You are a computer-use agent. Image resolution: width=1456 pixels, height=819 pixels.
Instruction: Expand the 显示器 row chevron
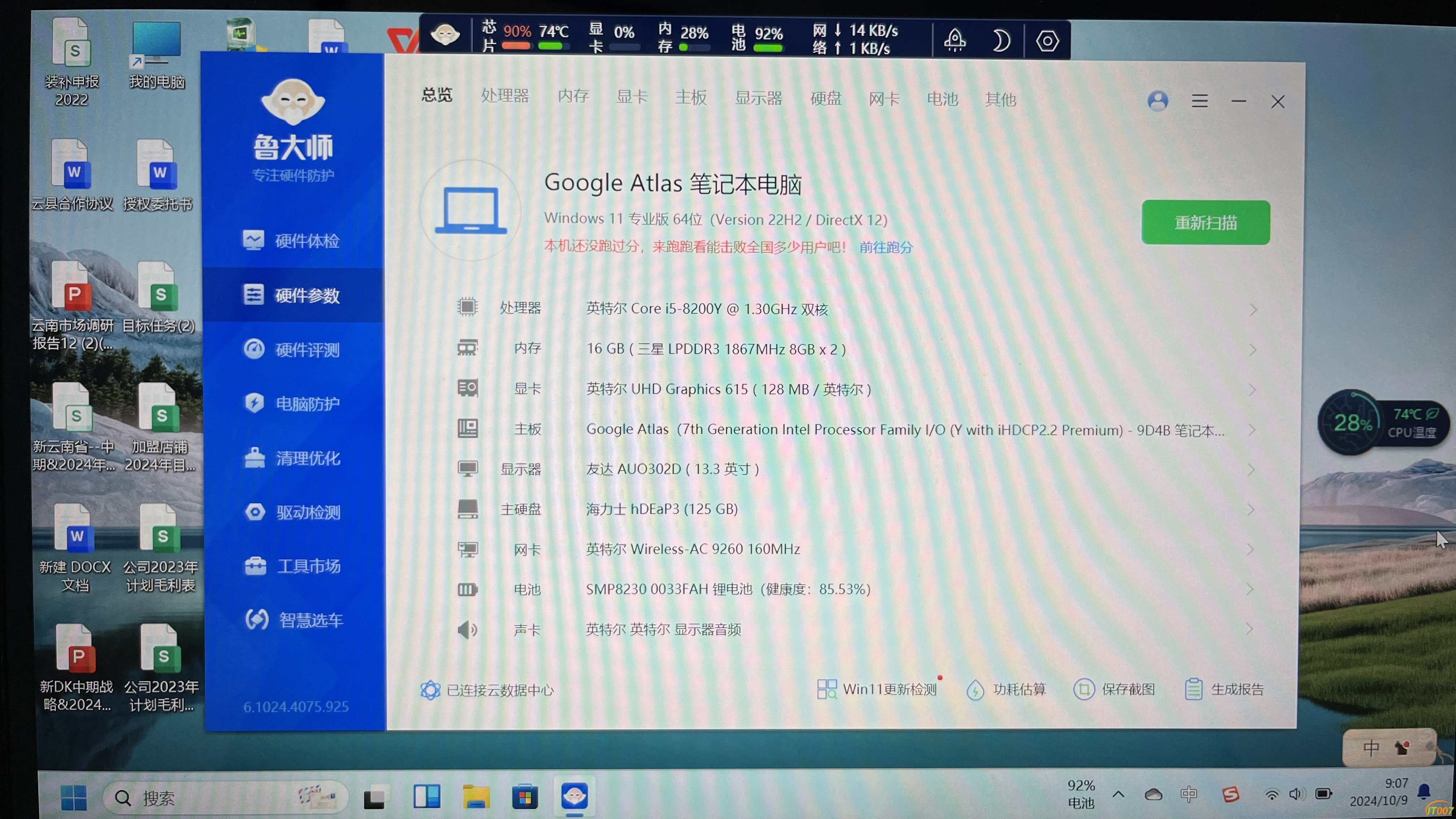pyautogui.click(x=1251, y=470)
